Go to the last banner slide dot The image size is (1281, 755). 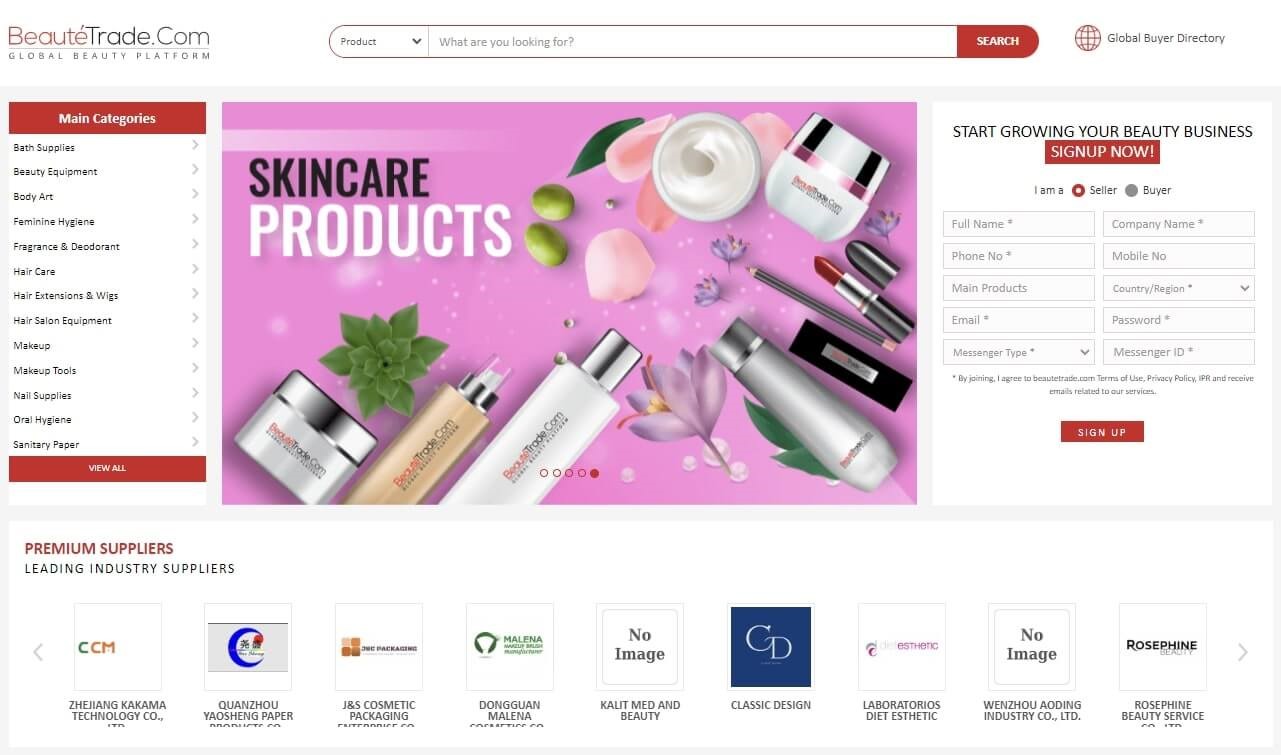pyautogui.click(x=595, y=473)
